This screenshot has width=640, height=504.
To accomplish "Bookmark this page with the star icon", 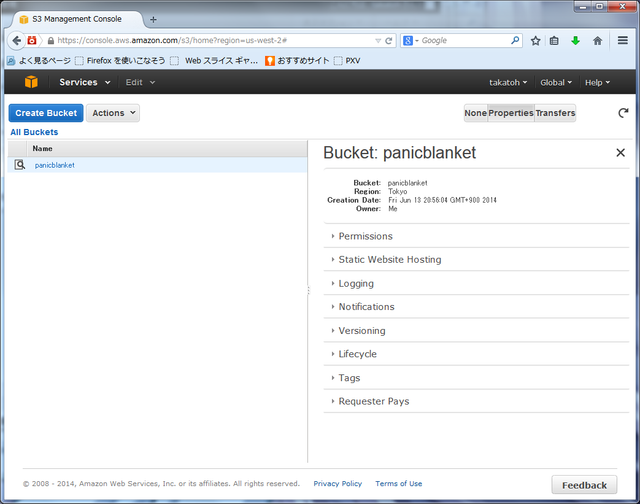I will click(x=536, y=40).
